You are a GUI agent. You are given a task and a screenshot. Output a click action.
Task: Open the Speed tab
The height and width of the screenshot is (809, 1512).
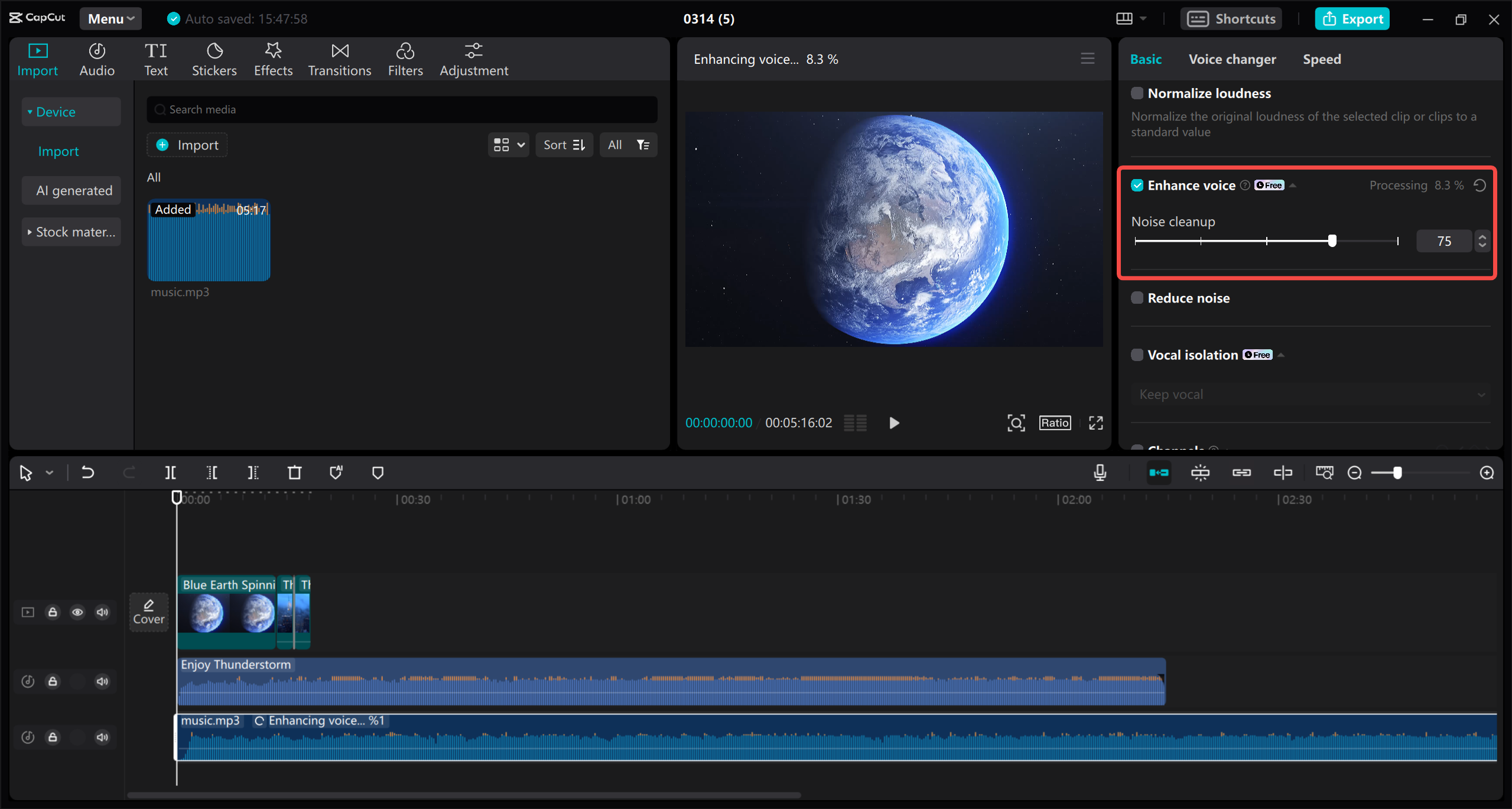coord(1321,59)
